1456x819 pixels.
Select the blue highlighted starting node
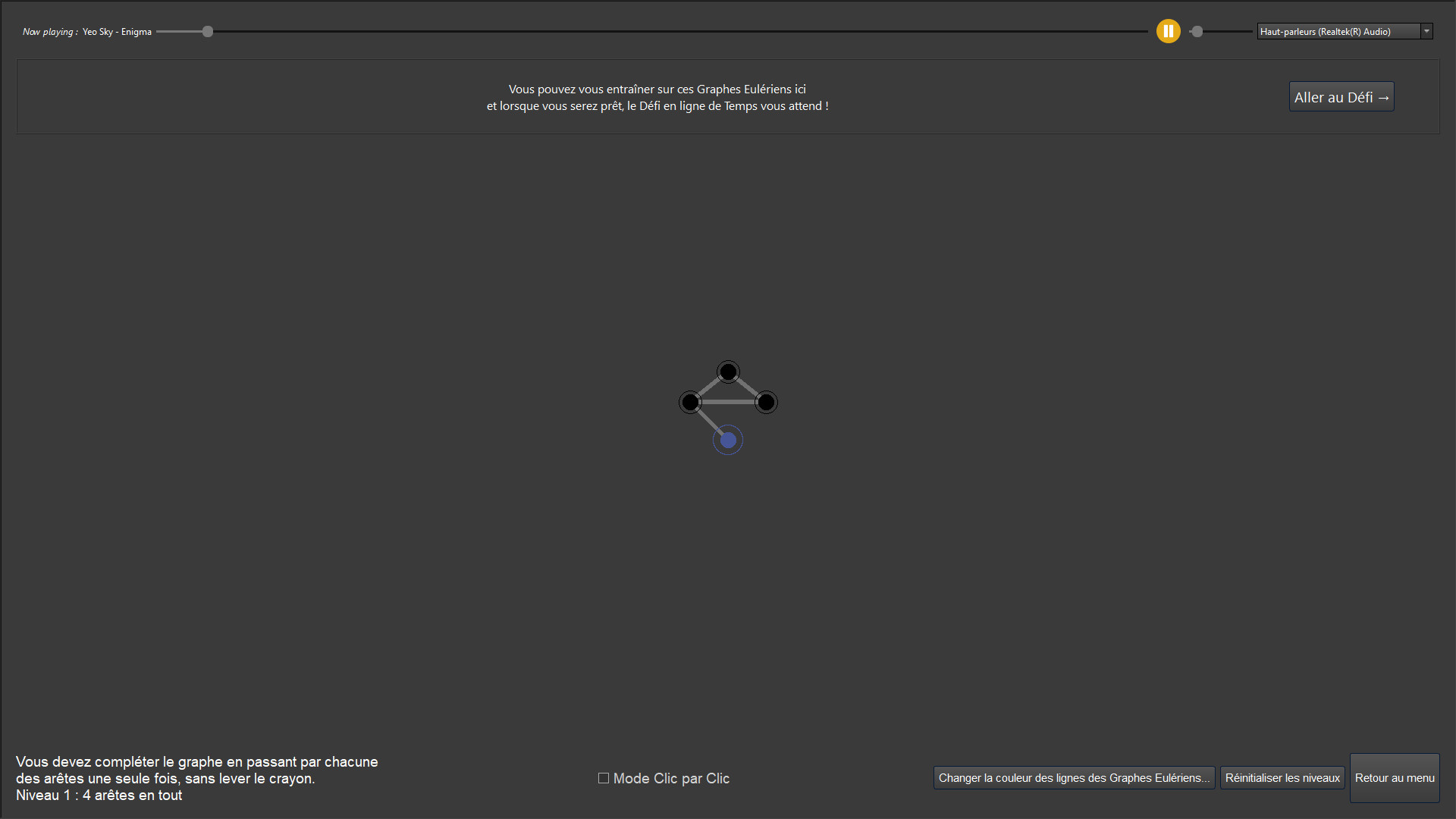pos(727,439)
